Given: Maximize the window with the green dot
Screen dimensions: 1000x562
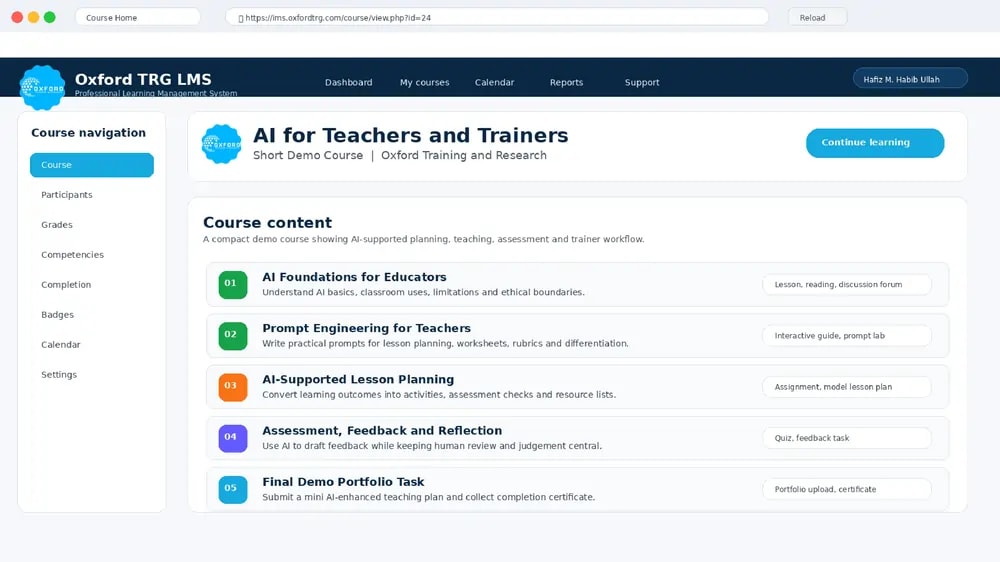Looking at the screenshot, I should 50,17.
